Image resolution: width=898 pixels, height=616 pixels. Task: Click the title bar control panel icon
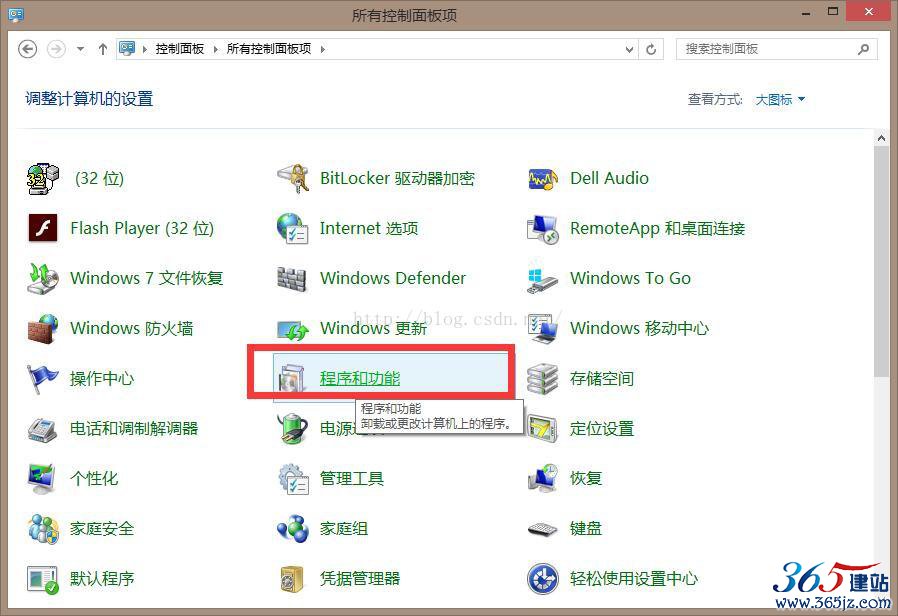[x=16, y=14]
